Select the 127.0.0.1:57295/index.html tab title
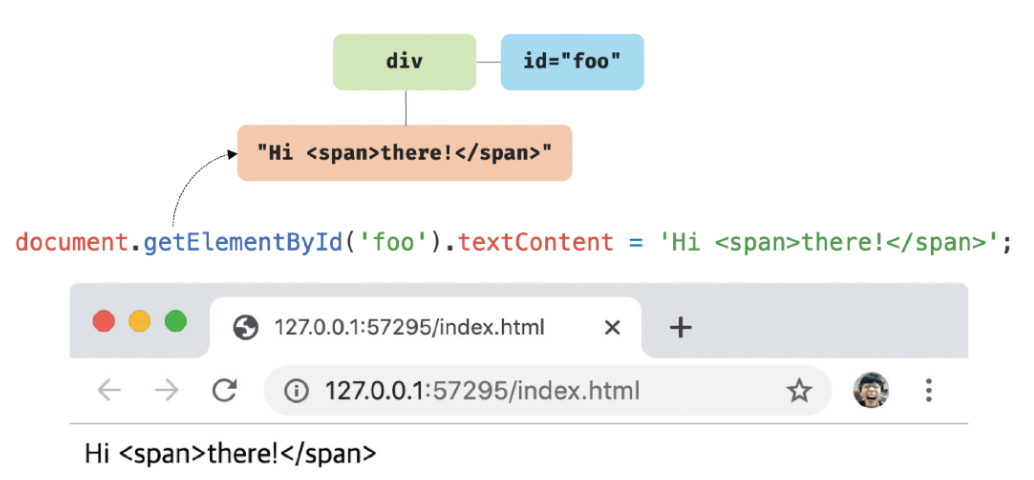Viewport: 1034px width, 480px height. click(409, 327)
